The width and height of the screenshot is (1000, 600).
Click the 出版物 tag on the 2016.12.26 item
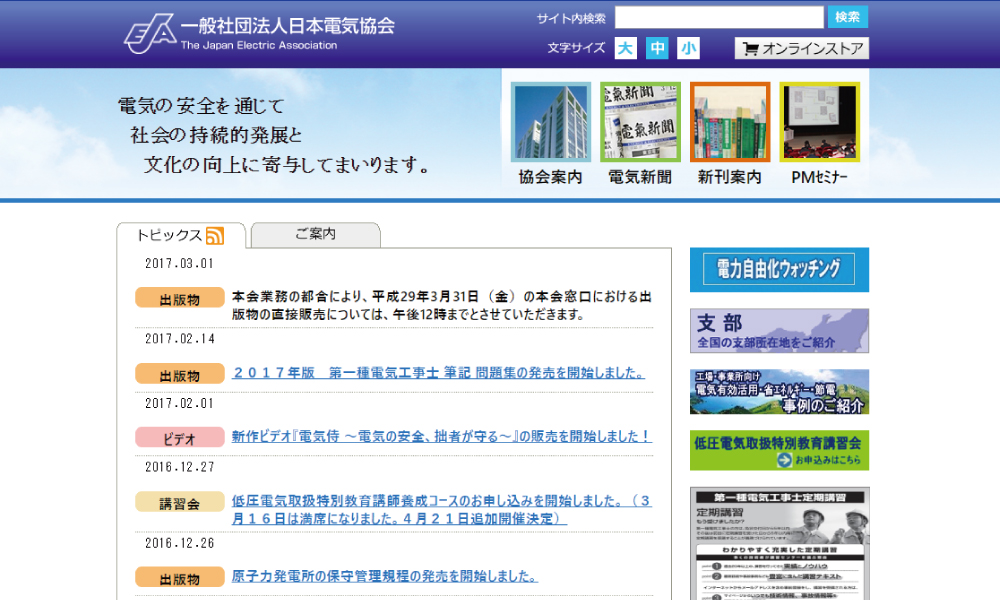pyautogui.click(x=180, y=578)
